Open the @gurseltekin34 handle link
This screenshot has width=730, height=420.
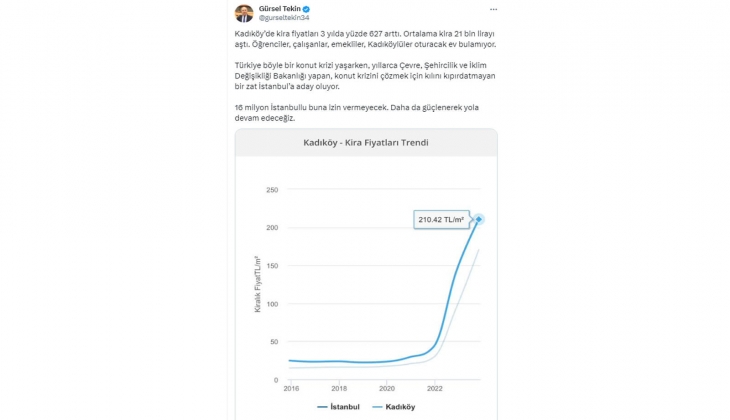pos(284,18)
